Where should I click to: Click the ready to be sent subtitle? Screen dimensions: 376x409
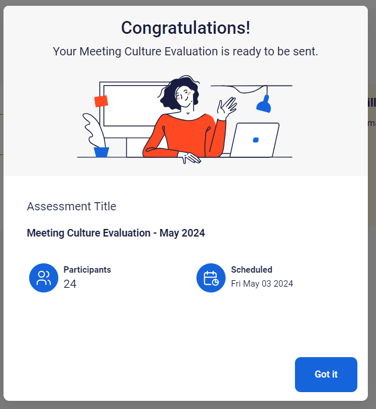pos(185,52)
